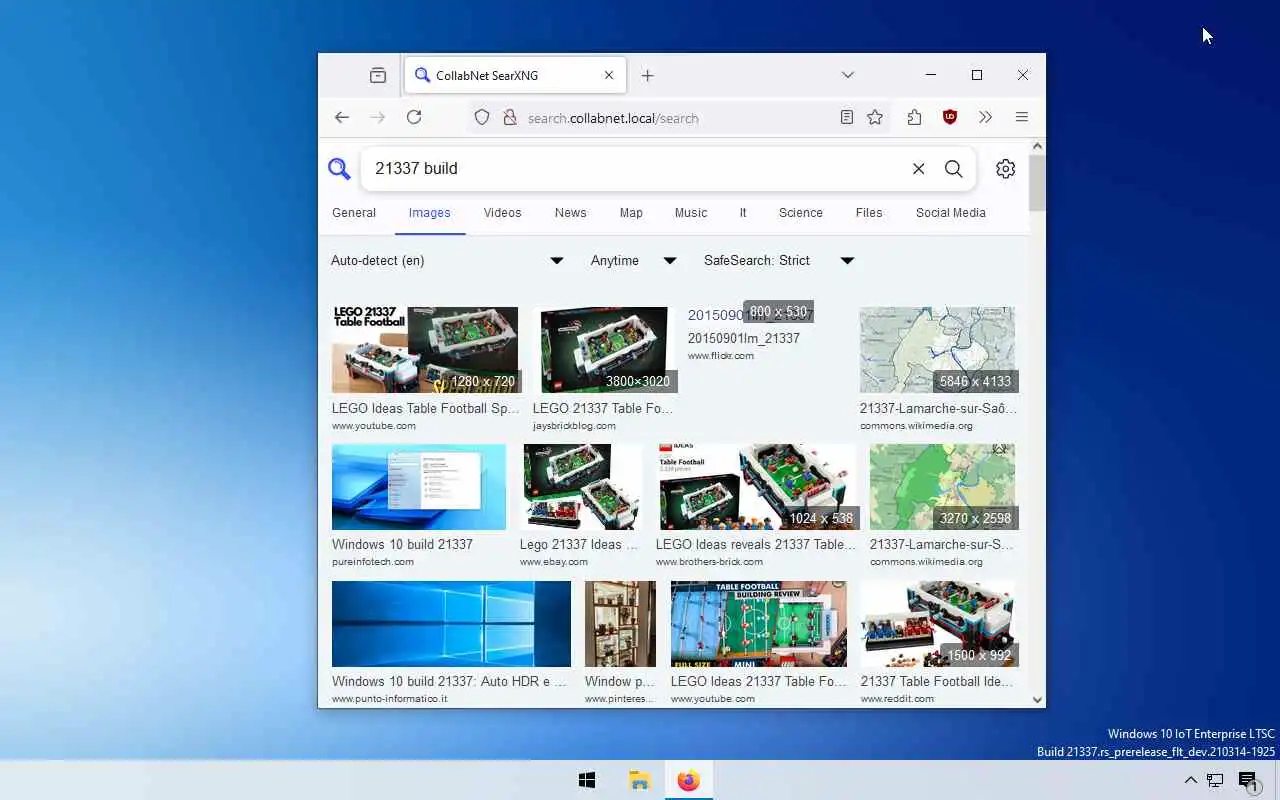Click the network tray icon
1280x800 pixels.
coord(1215,781)
